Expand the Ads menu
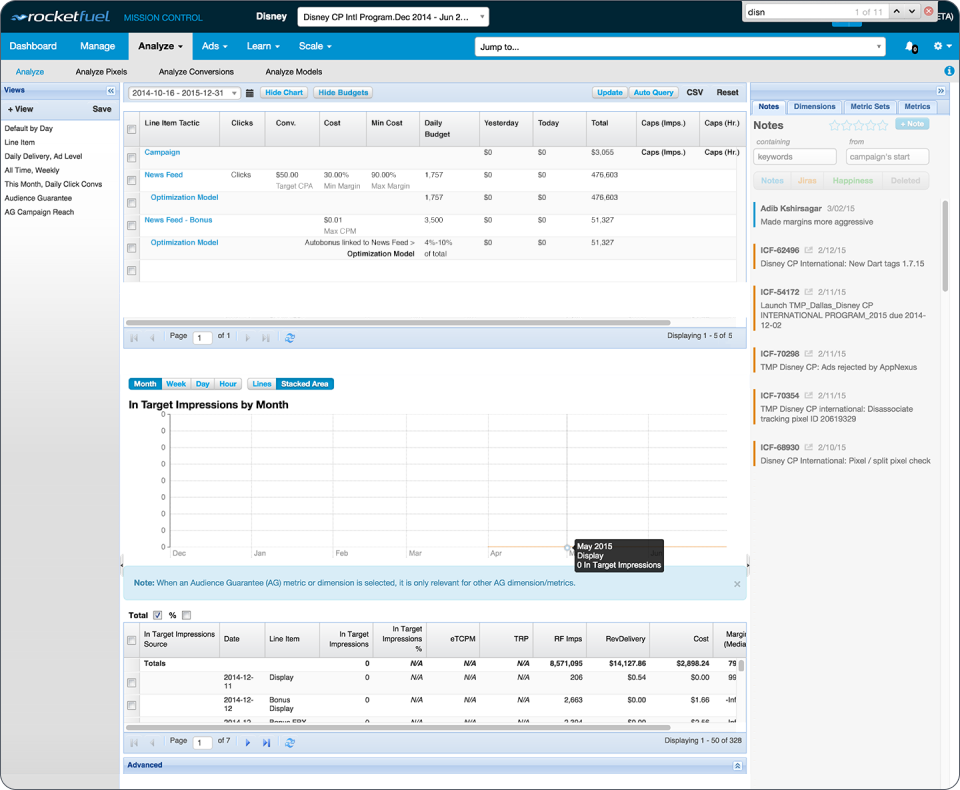The height and width of the screenshot is (790, 960). tap(215, 46)
